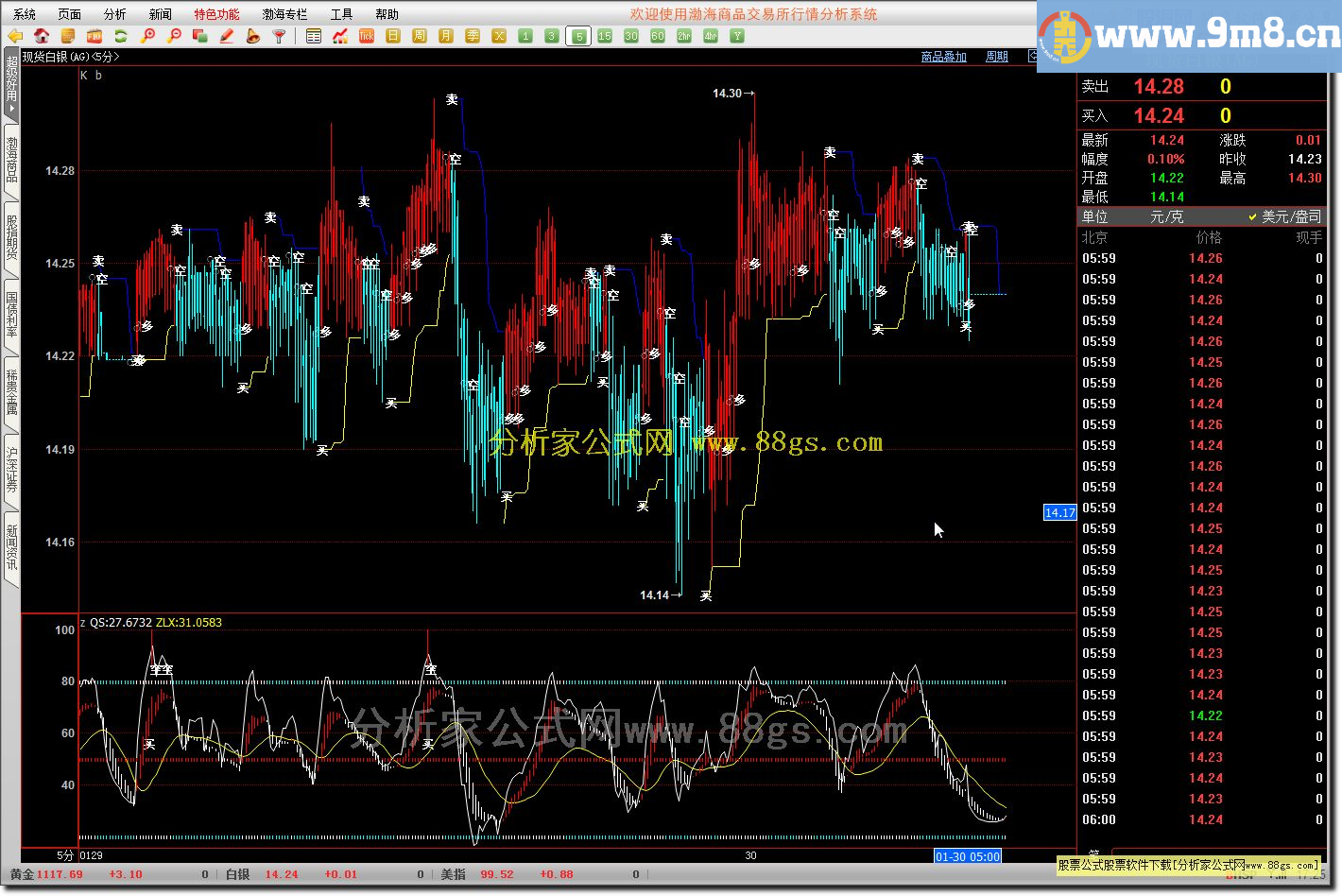Open the 周期 period dropdown
Viewport: 1342px width, 896px height.
996,57
